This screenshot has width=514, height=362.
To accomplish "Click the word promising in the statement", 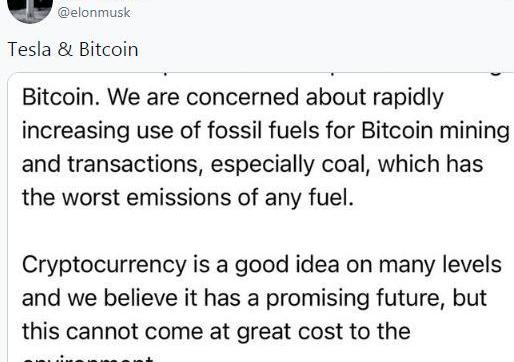I will click(317, 299).
